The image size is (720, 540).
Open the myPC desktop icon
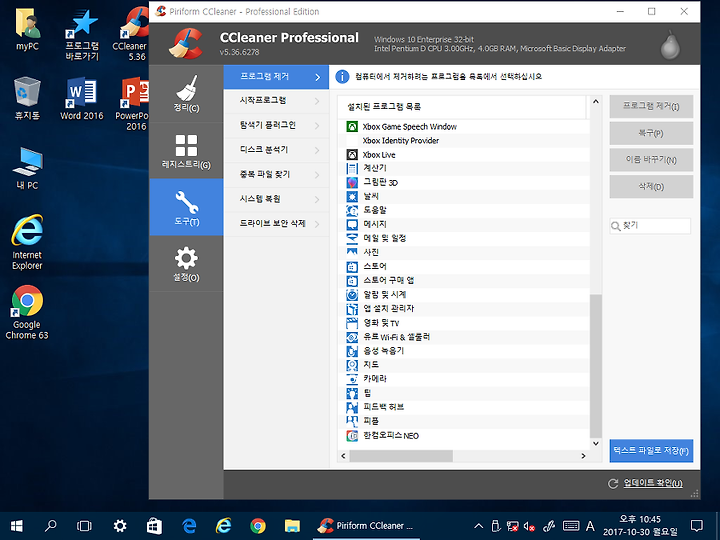click(27, 30)
